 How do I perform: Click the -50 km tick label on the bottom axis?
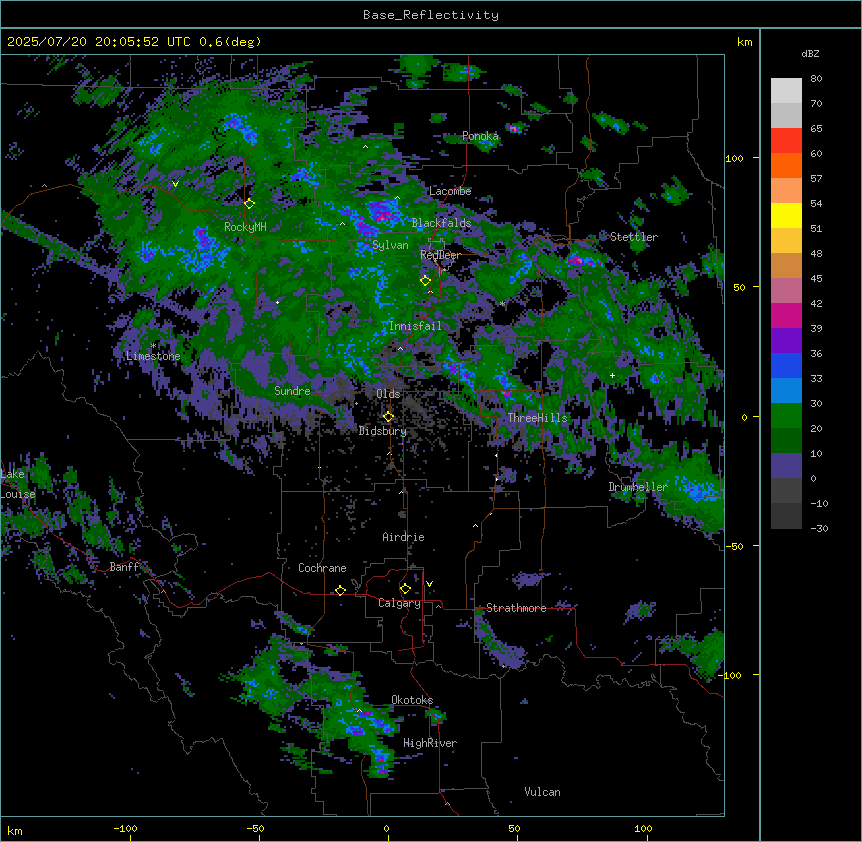point(255,828)
